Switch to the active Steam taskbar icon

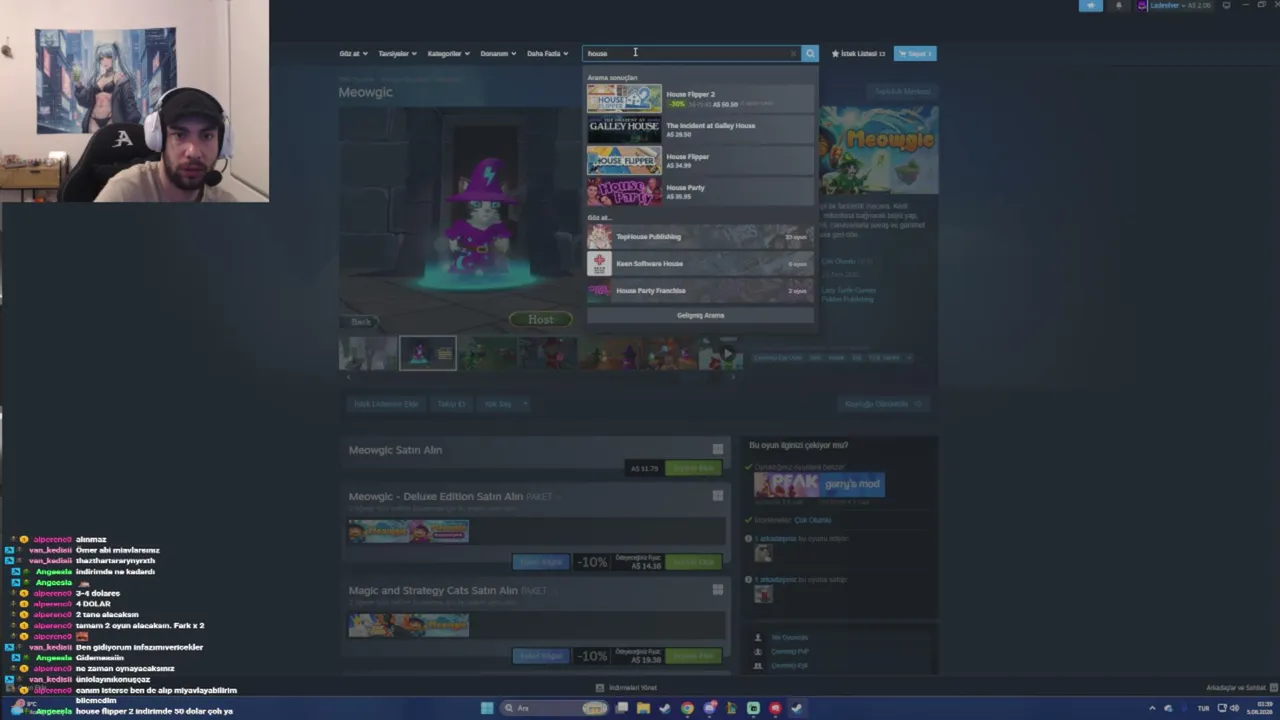797,708
